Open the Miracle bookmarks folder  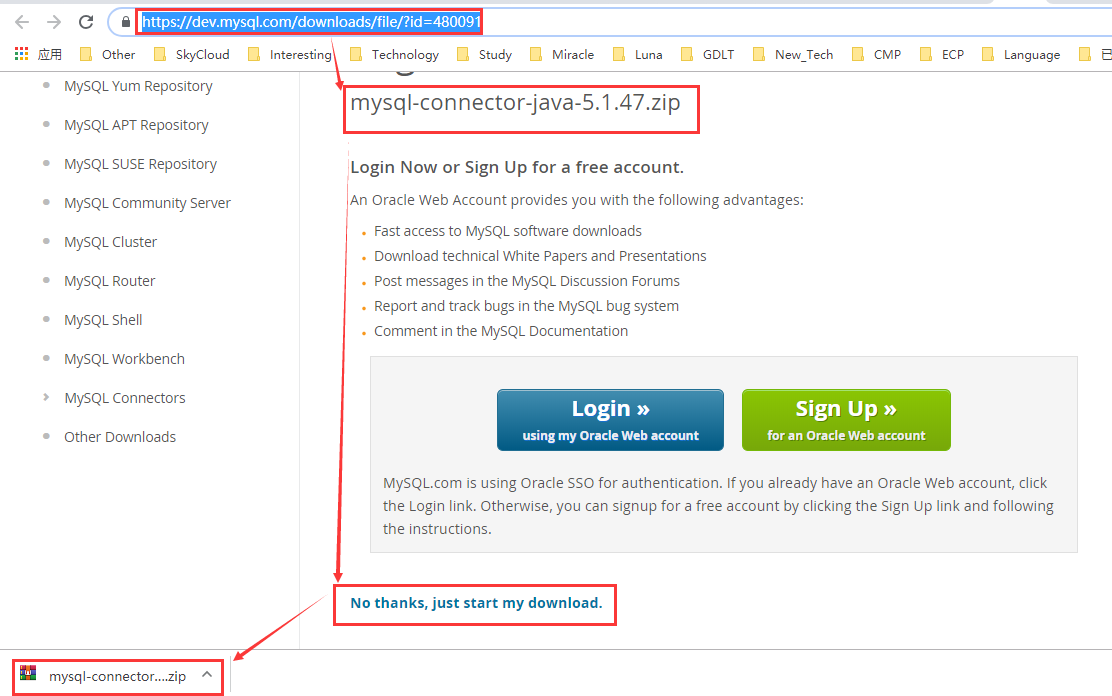pos(562,55)
